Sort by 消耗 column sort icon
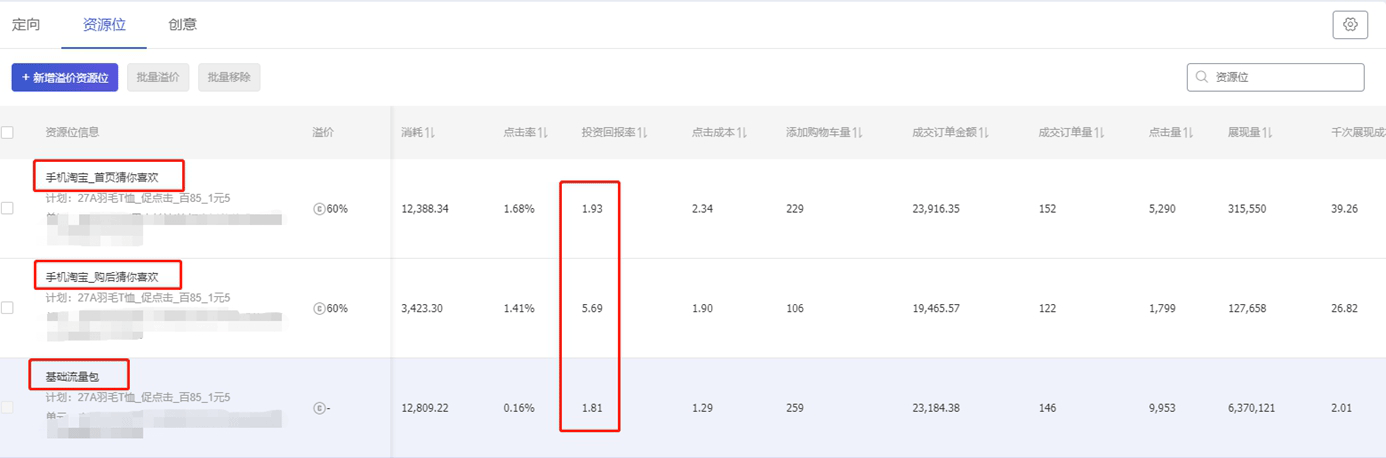 coord(430,133)
